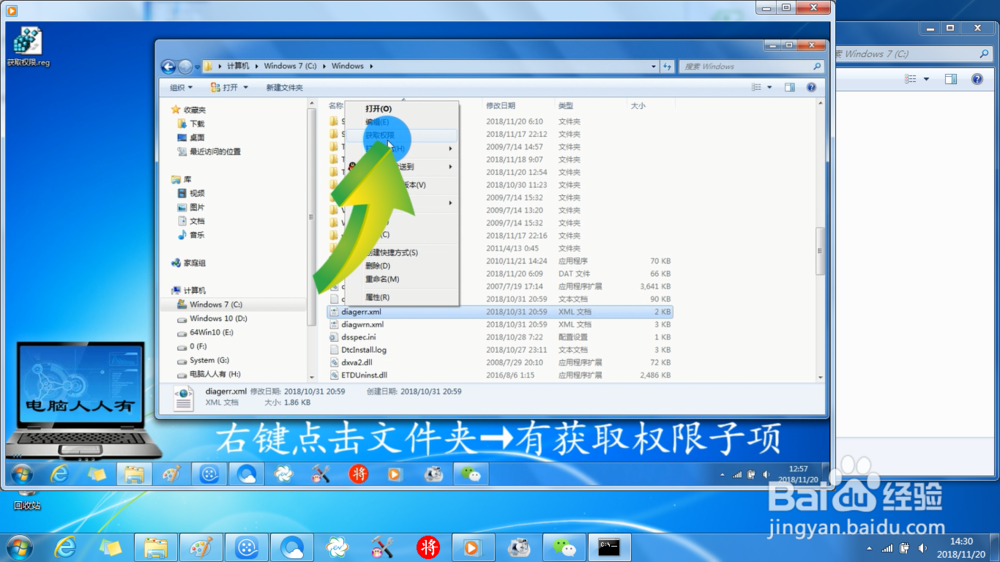Screen dimensions: 1000x562
Task: Select the ETDUninst.dll file row
Action: (x=500, y=375)
